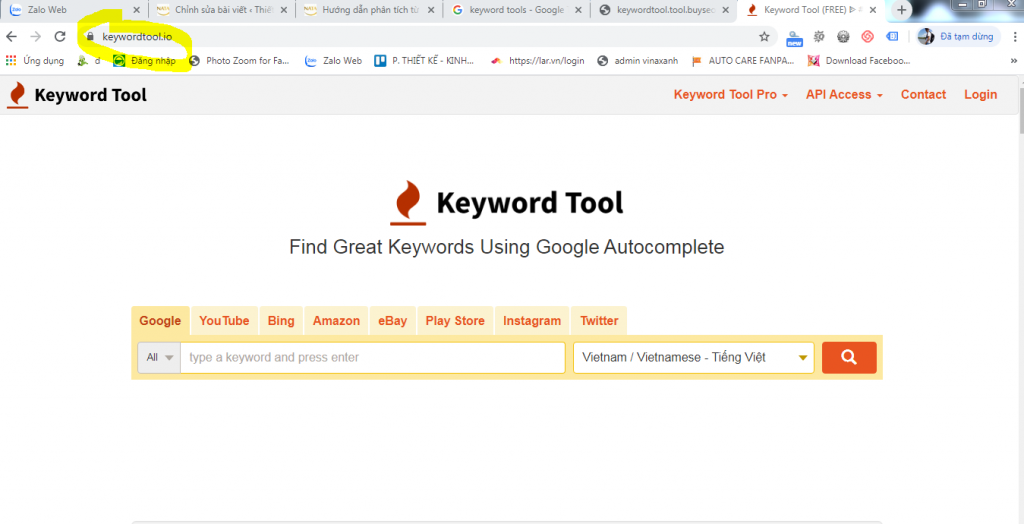Expand API Access dropdown menu
Image resolution: width=1024 pixels, height=524 pixels.
click(x=844, y=95)
